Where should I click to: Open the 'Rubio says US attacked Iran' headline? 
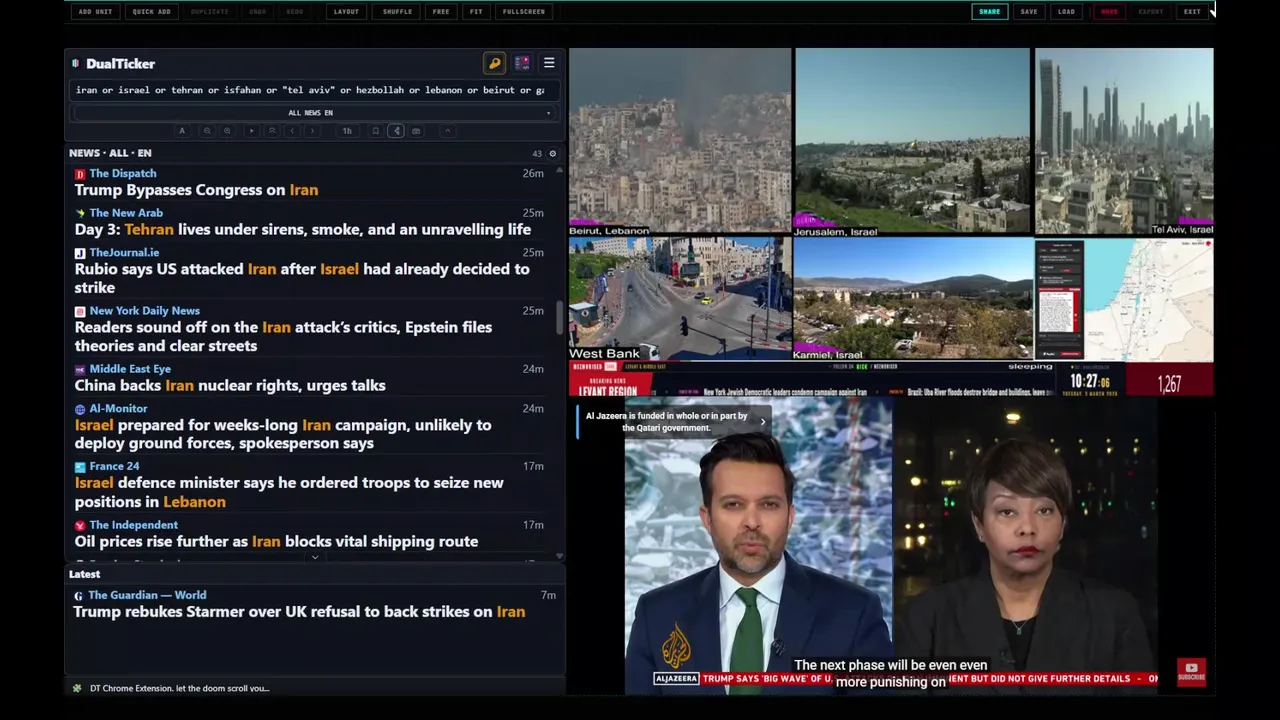(x=302, y=278)
